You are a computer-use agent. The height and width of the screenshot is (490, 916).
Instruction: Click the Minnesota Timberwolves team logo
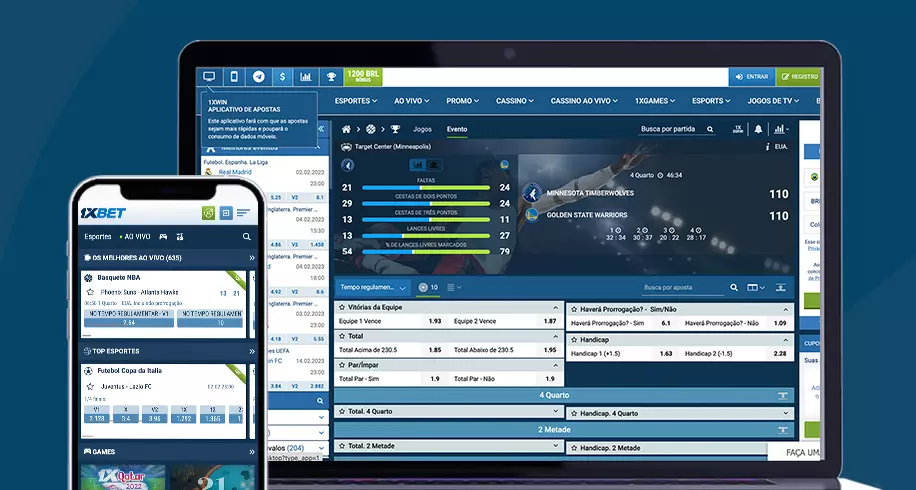coord(532,193)
